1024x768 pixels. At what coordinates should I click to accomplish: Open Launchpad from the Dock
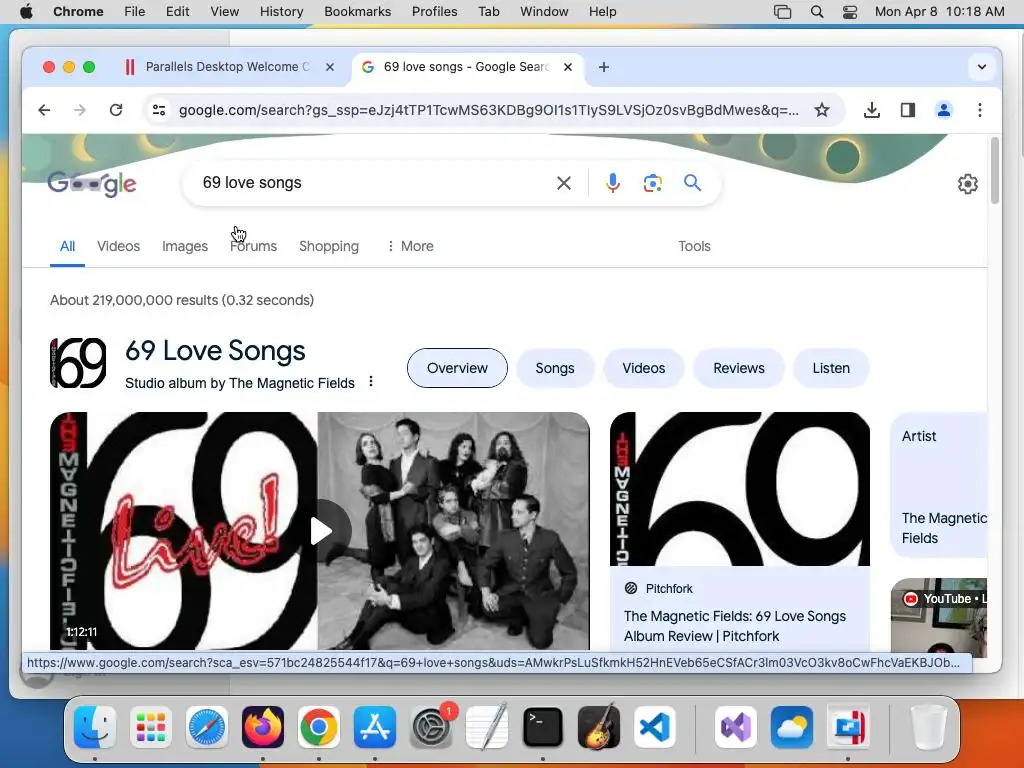pos(151,727)
